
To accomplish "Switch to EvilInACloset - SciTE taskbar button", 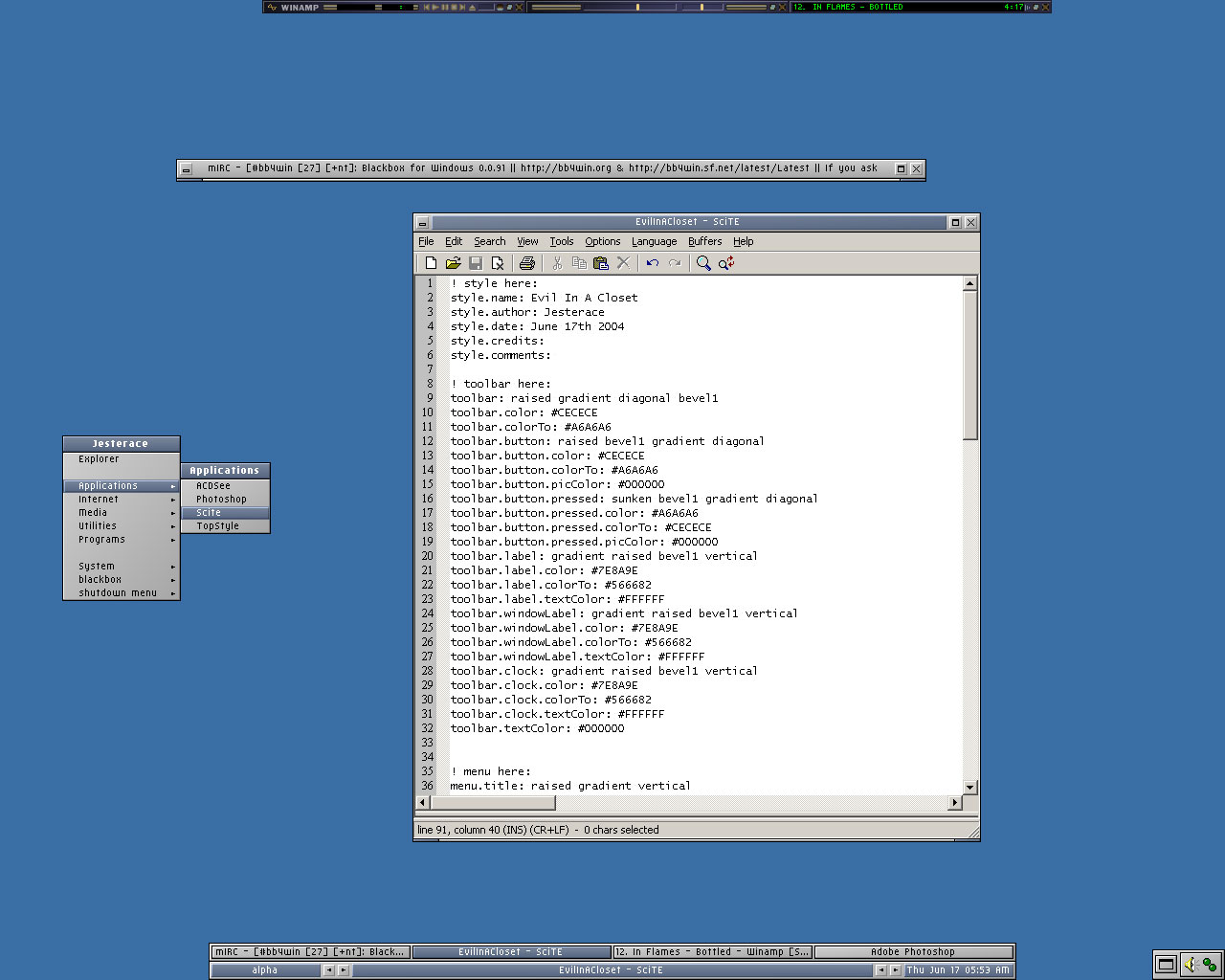I will (511, 952).
